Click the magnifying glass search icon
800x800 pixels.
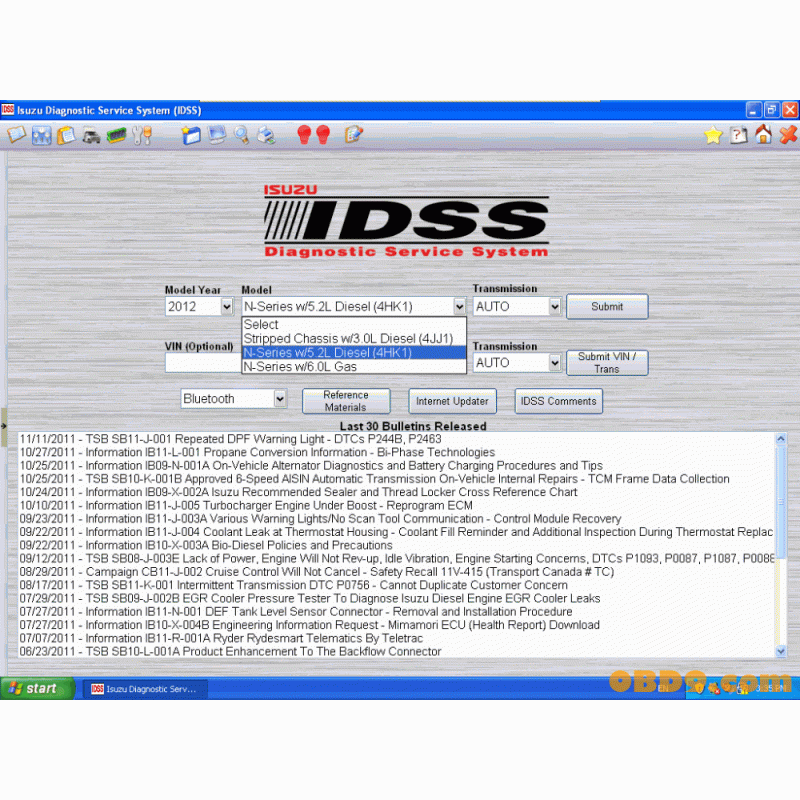(x=241, y=135)
